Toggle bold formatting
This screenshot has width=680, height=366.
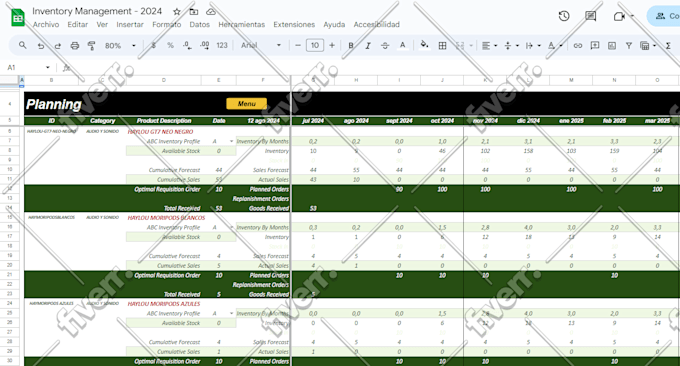tap(350, 45)
